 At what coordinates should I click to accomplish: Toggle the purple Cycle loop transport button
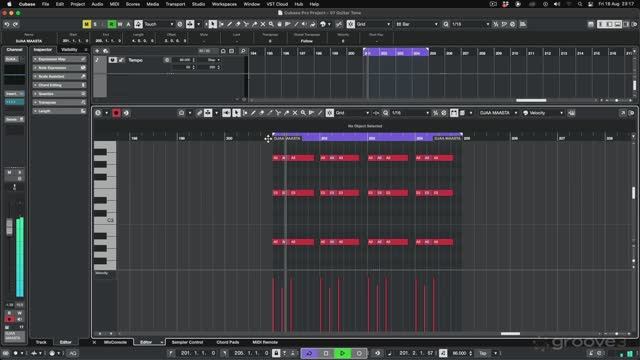[x=309, y=353]
